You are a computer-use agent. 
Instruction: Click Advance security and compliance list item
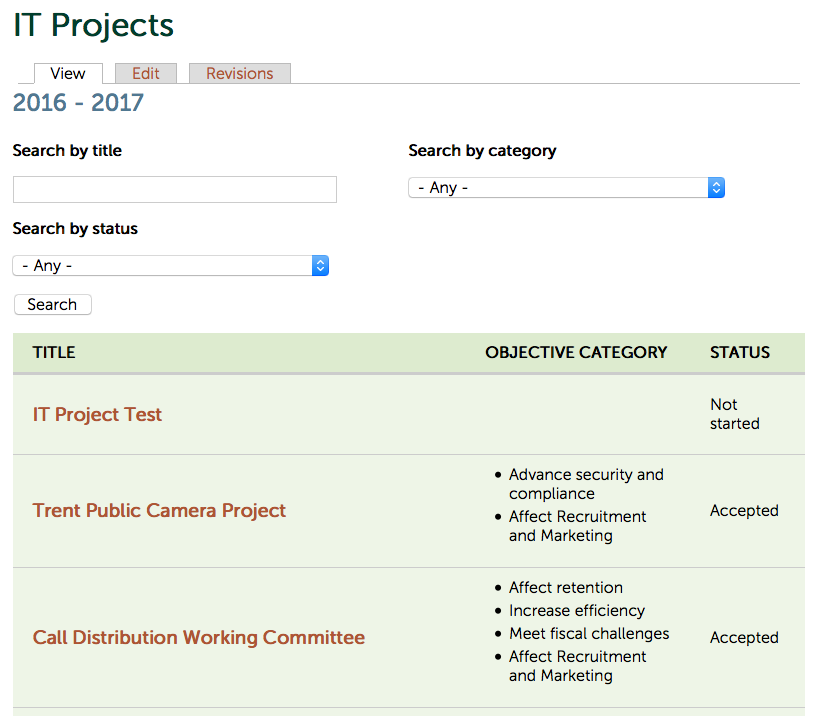point(585,484)
